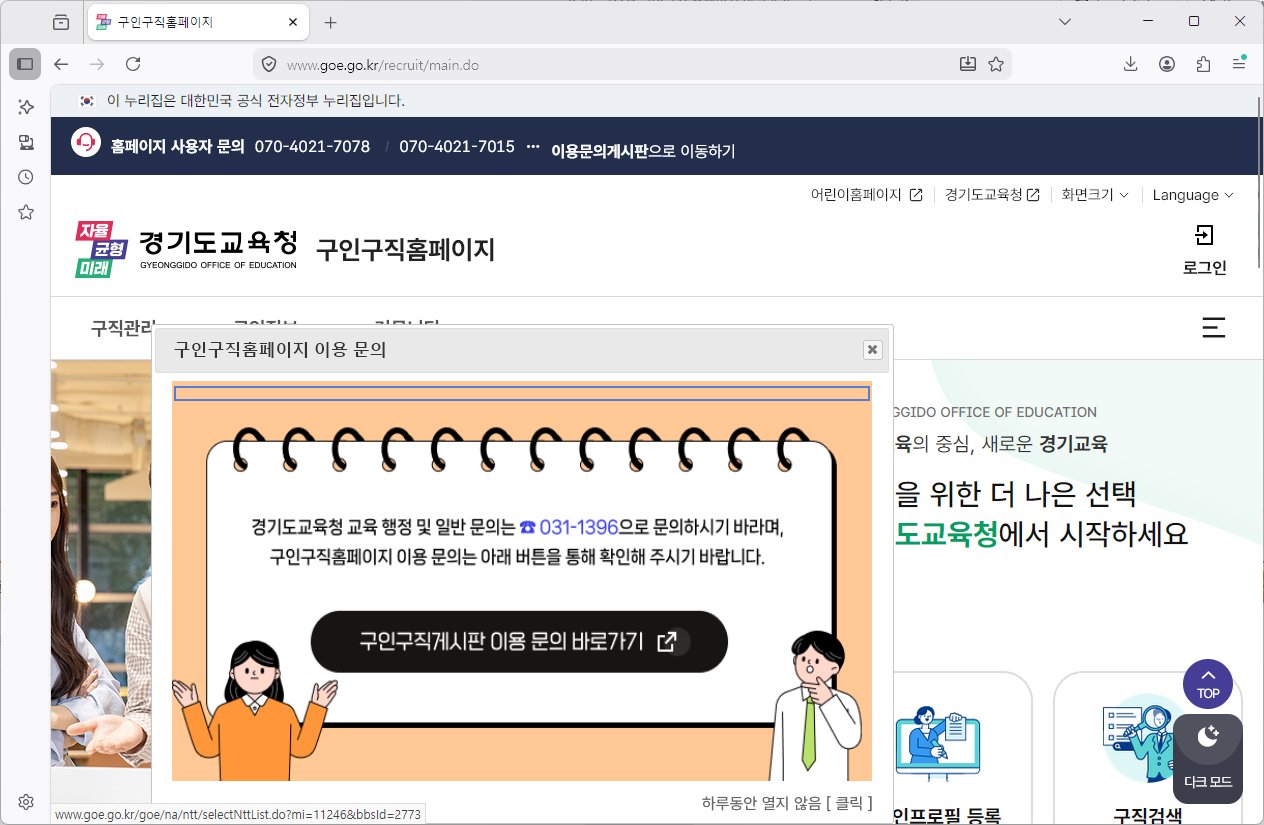The image size is (1264, 825).
Task: Open the list all tabs chevron
Action: click(1065, 21)
